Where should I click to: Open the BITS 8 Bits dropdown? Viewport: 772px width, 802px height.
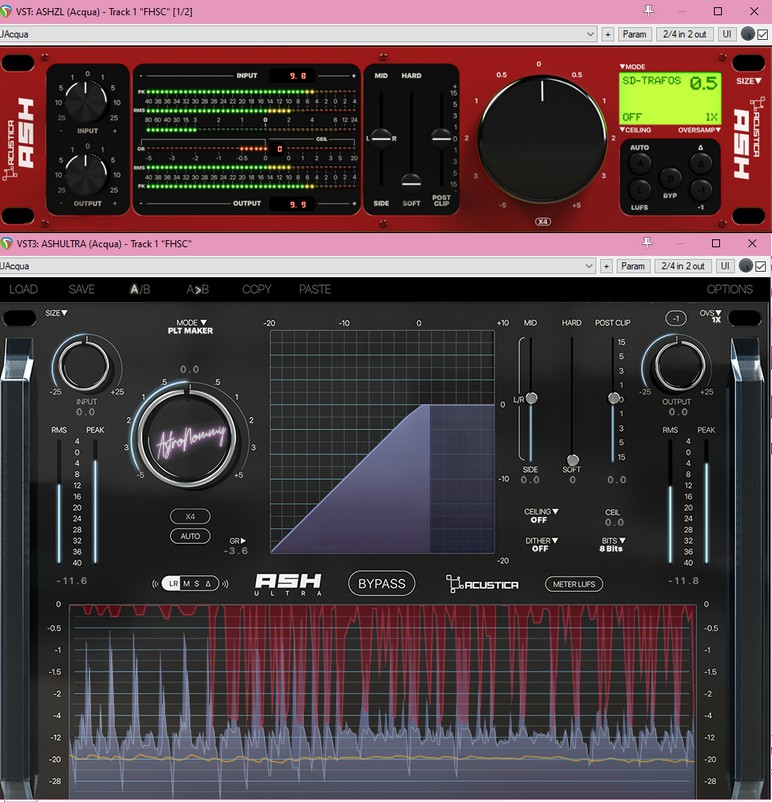[x=614, y=544]
